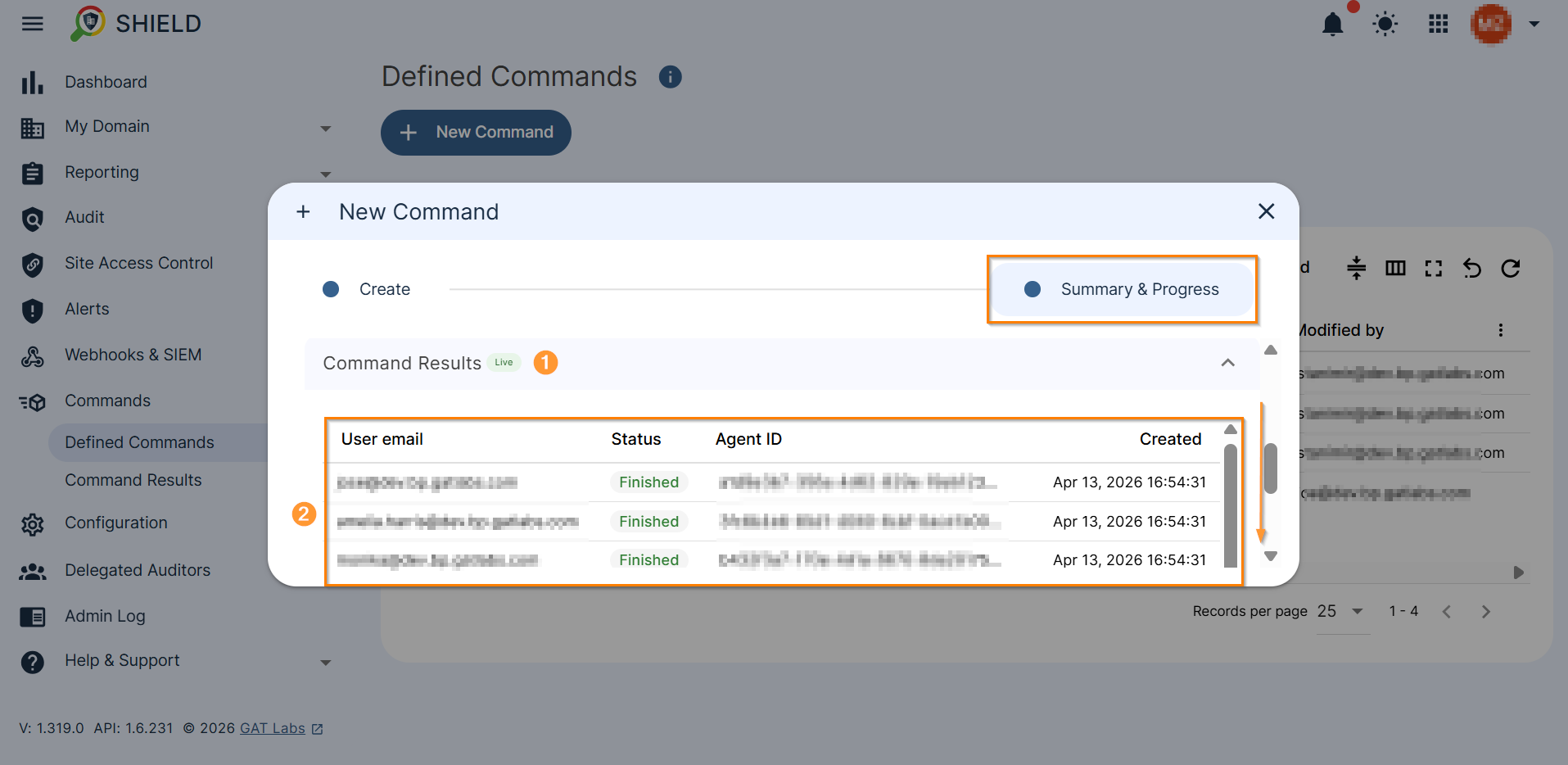Select Command Results in the sidebar
The image size is (1568, 765).
click(x=133, y=480)
